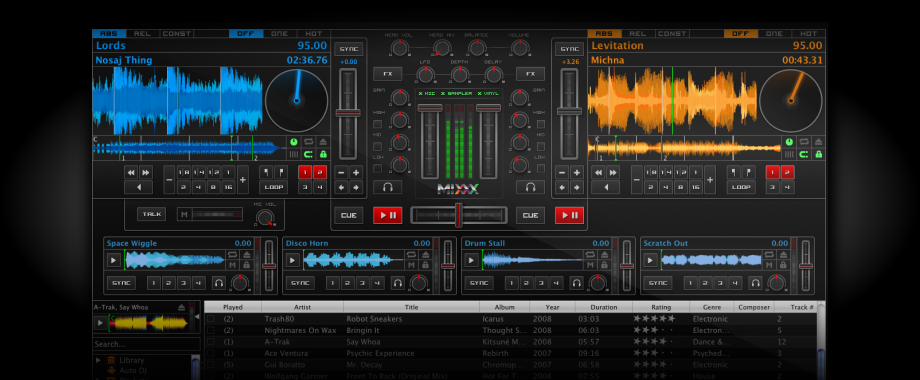Click right deck fast forward icon
This screenshot has height=380, width=920.
[x=613, y=172]
